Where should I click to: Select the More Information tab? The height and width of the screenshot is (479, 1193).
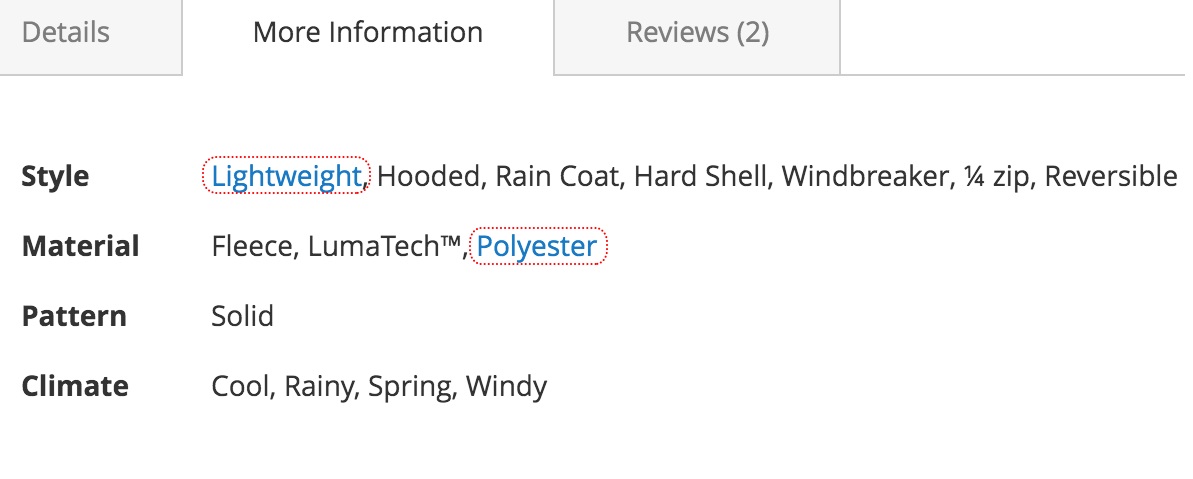(367, 33)
